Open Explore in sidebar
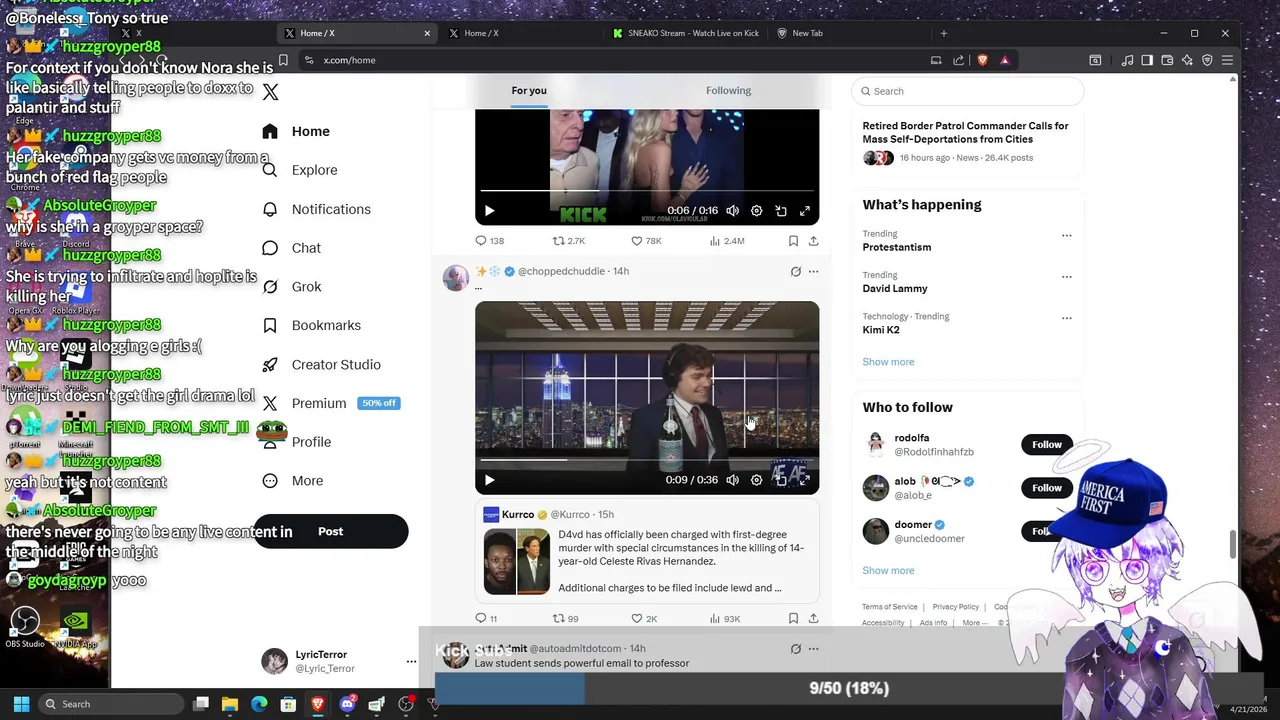The height and width of the screenshot is (720, 1280). (x=300, y=170)
